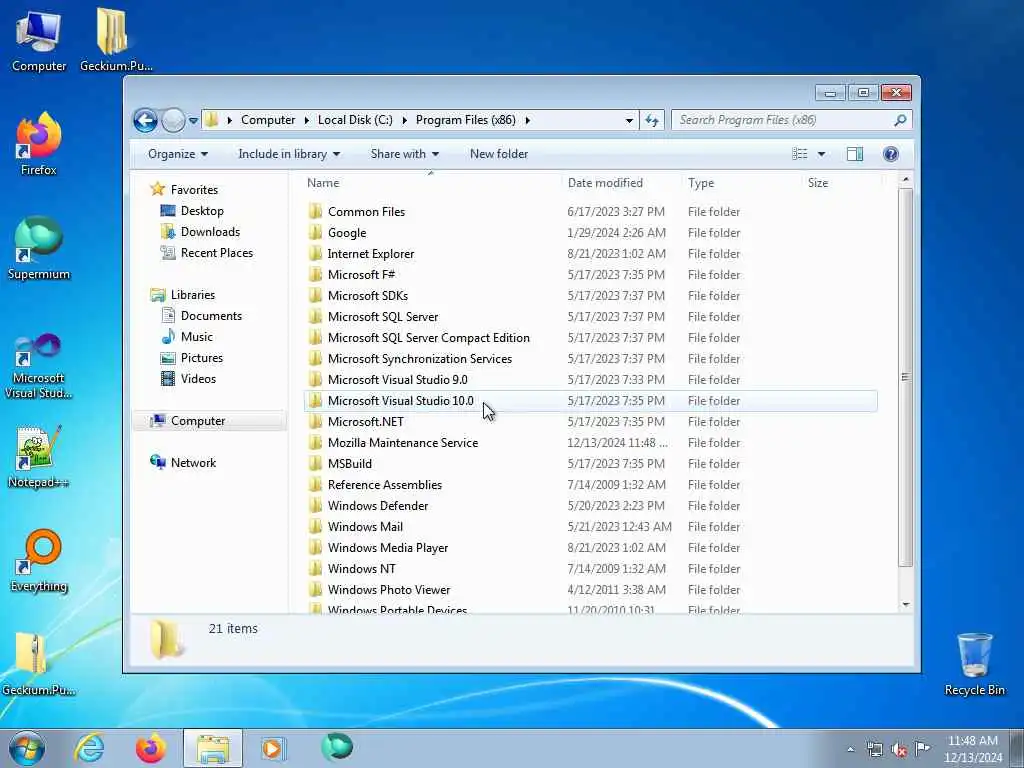Select Libraries in the navigation pane

click(x=193, y=295)
